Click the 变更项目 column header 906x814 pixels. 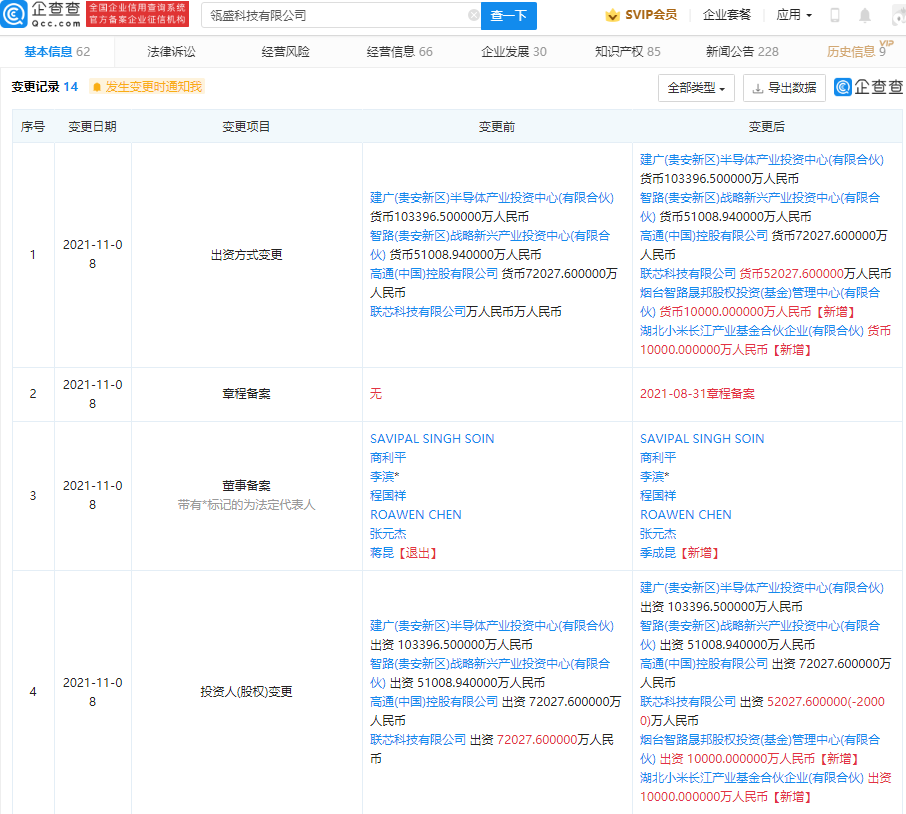click(x=247, y=127)
